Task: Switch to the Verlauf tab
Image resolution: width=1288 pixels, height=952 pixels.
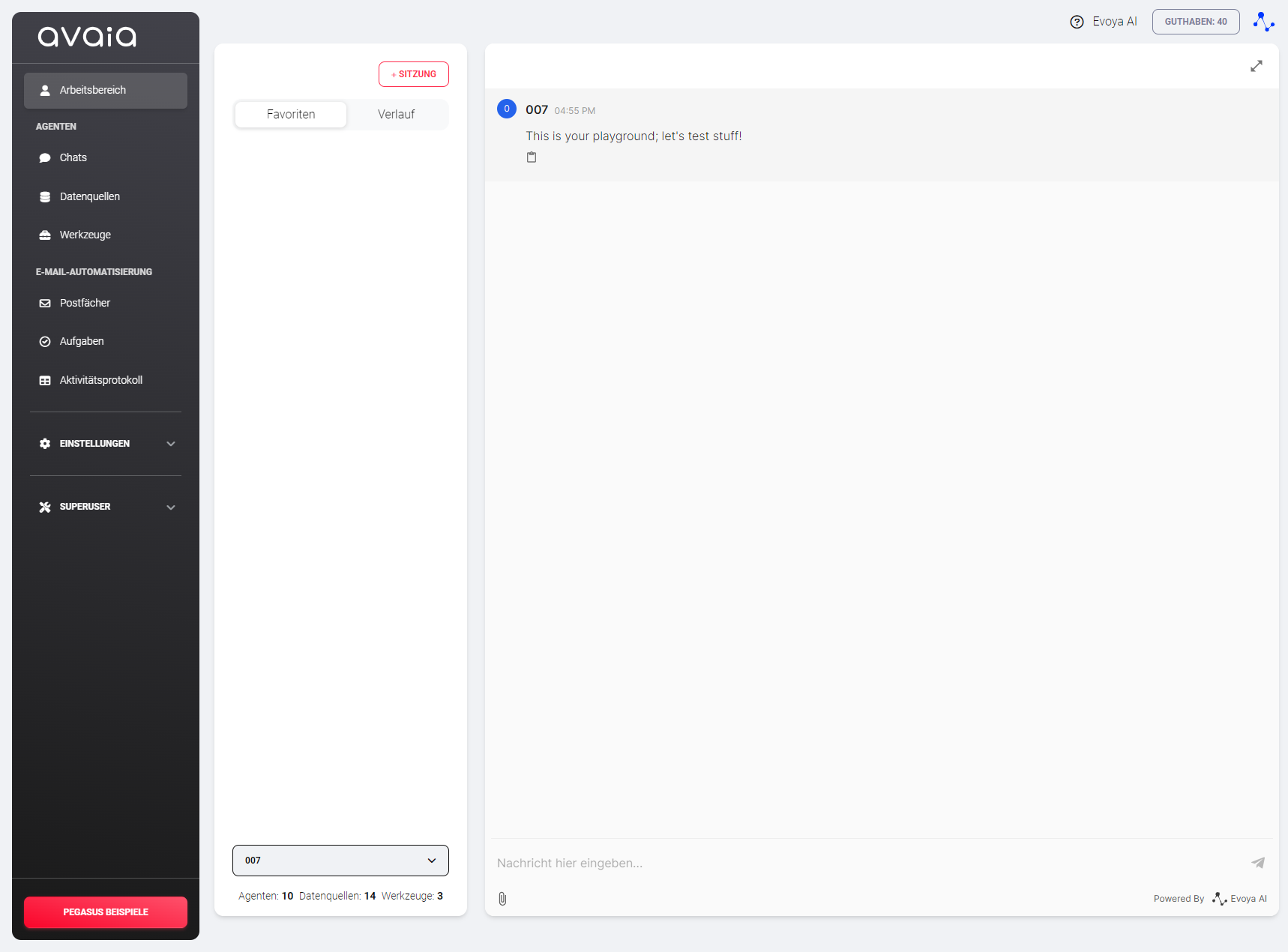Action: pyautogui.click(x=396, y=115)
